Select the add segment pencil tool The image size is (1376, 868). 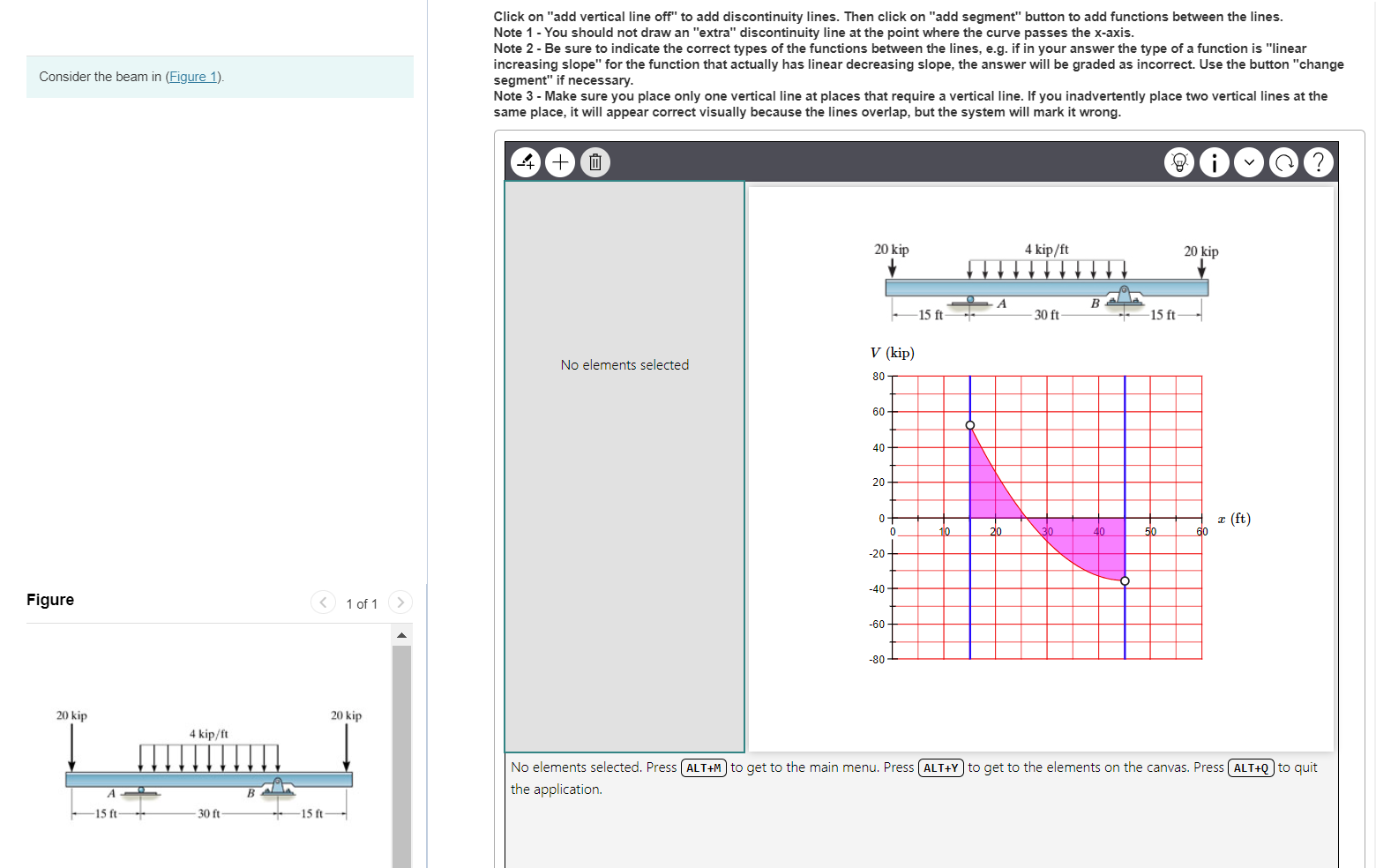(x=525, y=161)
